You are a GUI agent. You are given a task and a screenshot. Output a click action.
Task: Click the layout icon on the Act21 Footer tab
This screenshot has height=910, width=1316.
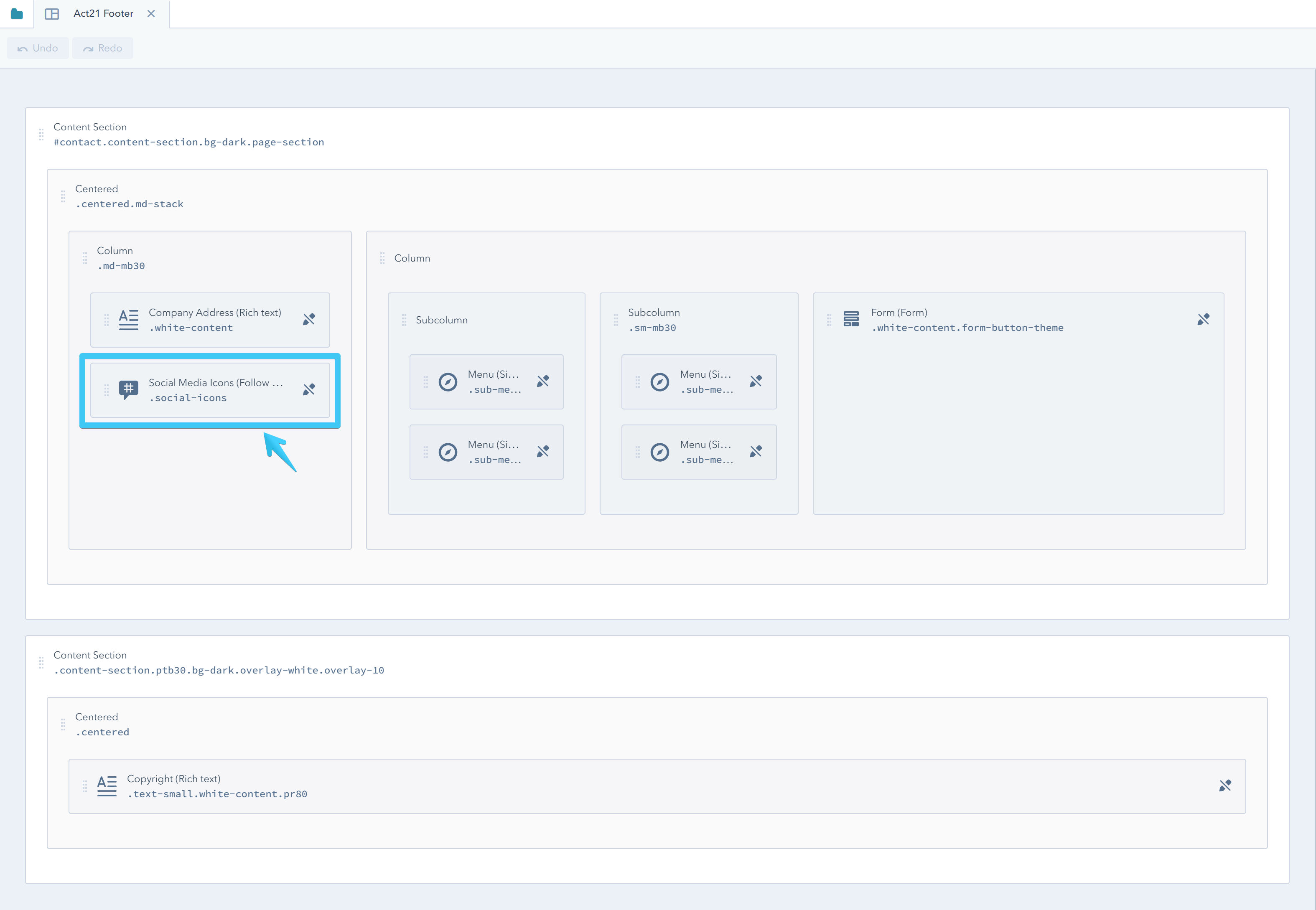pos(52,13)
